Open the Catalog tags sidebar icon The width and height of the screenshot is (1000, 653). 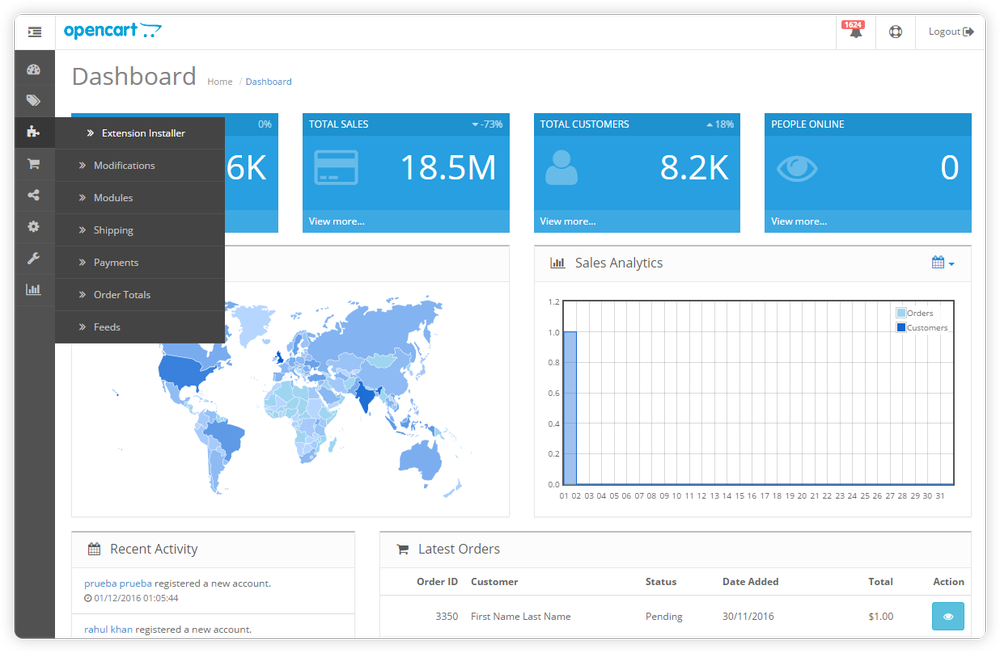click(34, 101)
